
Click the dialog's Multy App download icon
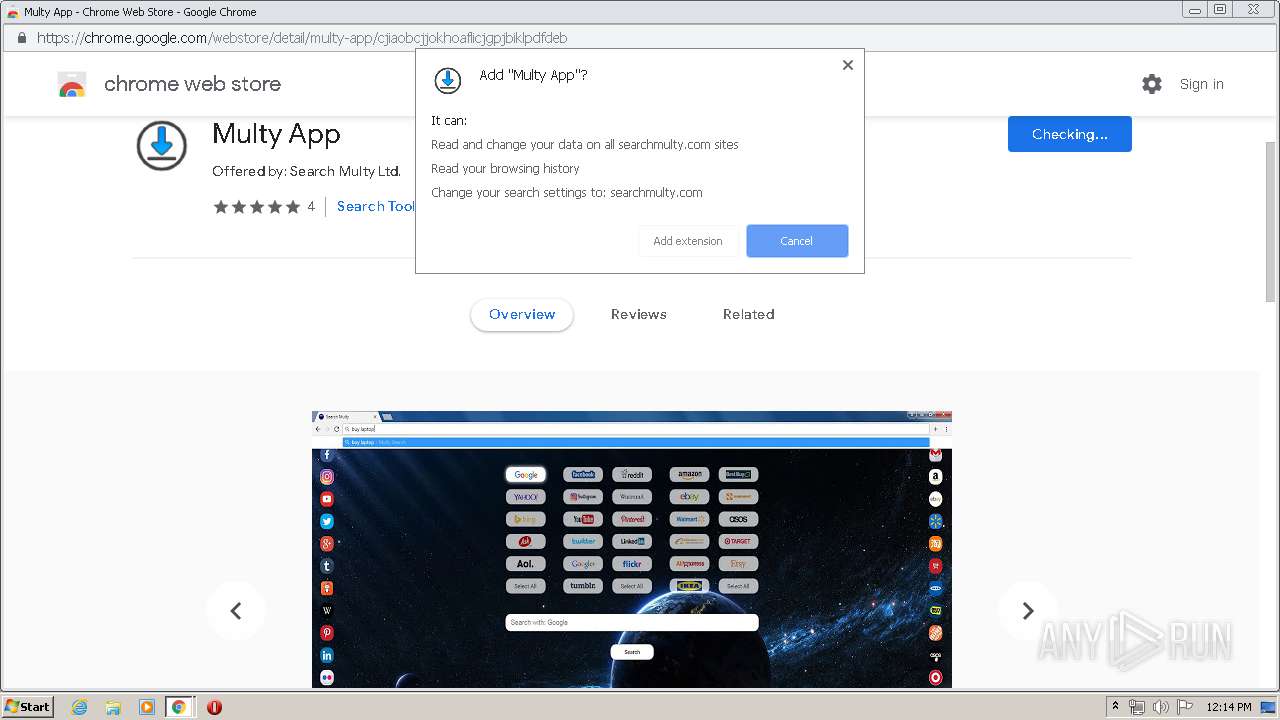pyautogui.click(x=448, y=81)
